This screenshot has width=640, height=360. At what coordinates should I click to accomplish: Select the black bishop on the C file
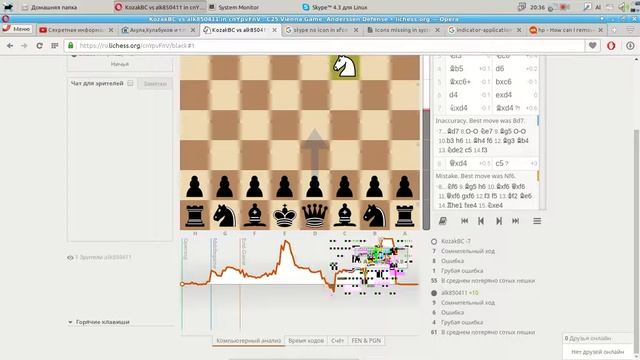click(344, 216)
